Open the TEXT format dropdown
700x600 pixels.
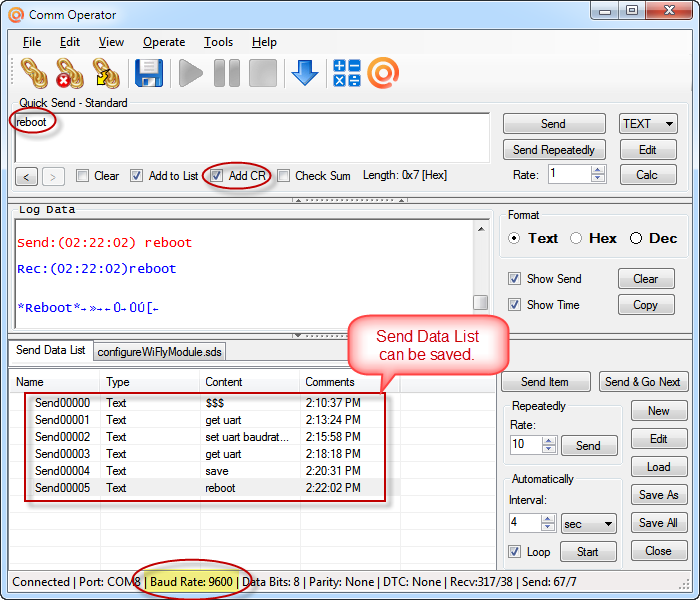648,124
